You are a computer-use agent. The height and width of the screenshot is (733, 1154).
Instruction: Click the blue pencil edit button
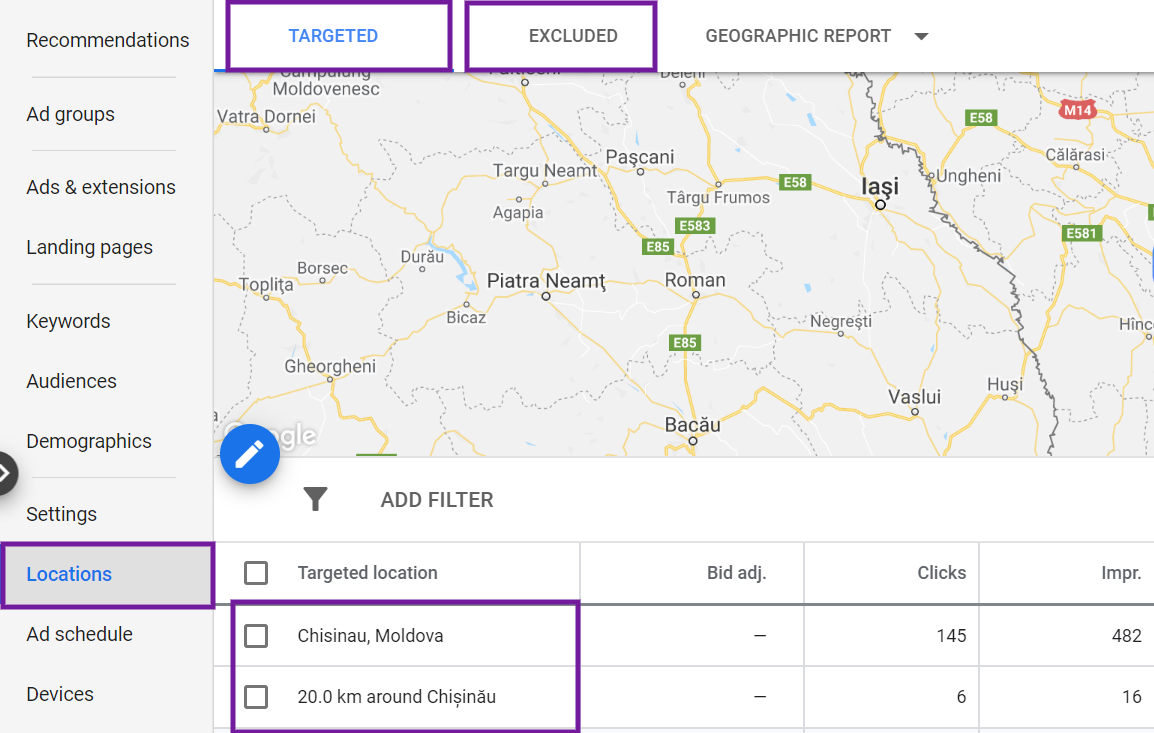pos(250,454)
